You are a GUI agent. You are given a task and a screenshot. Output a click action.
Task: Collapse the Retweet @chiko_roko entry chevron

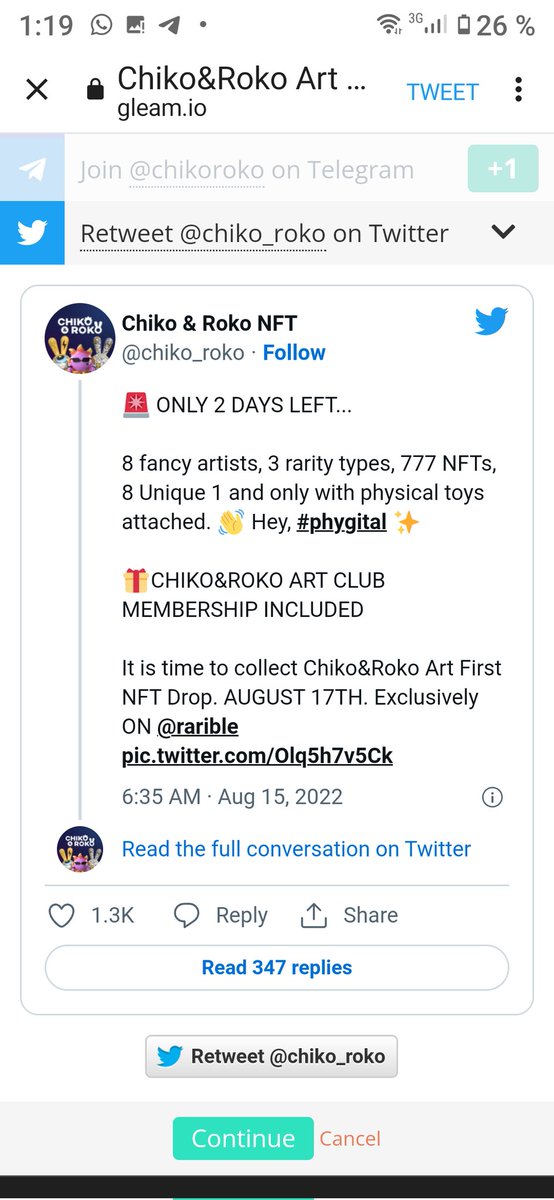504,232
